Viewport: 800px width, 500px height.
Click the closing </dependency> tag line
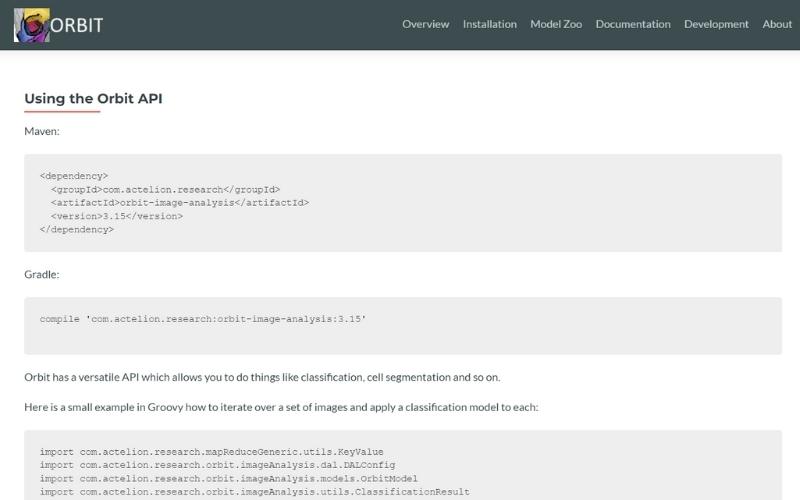77,230
